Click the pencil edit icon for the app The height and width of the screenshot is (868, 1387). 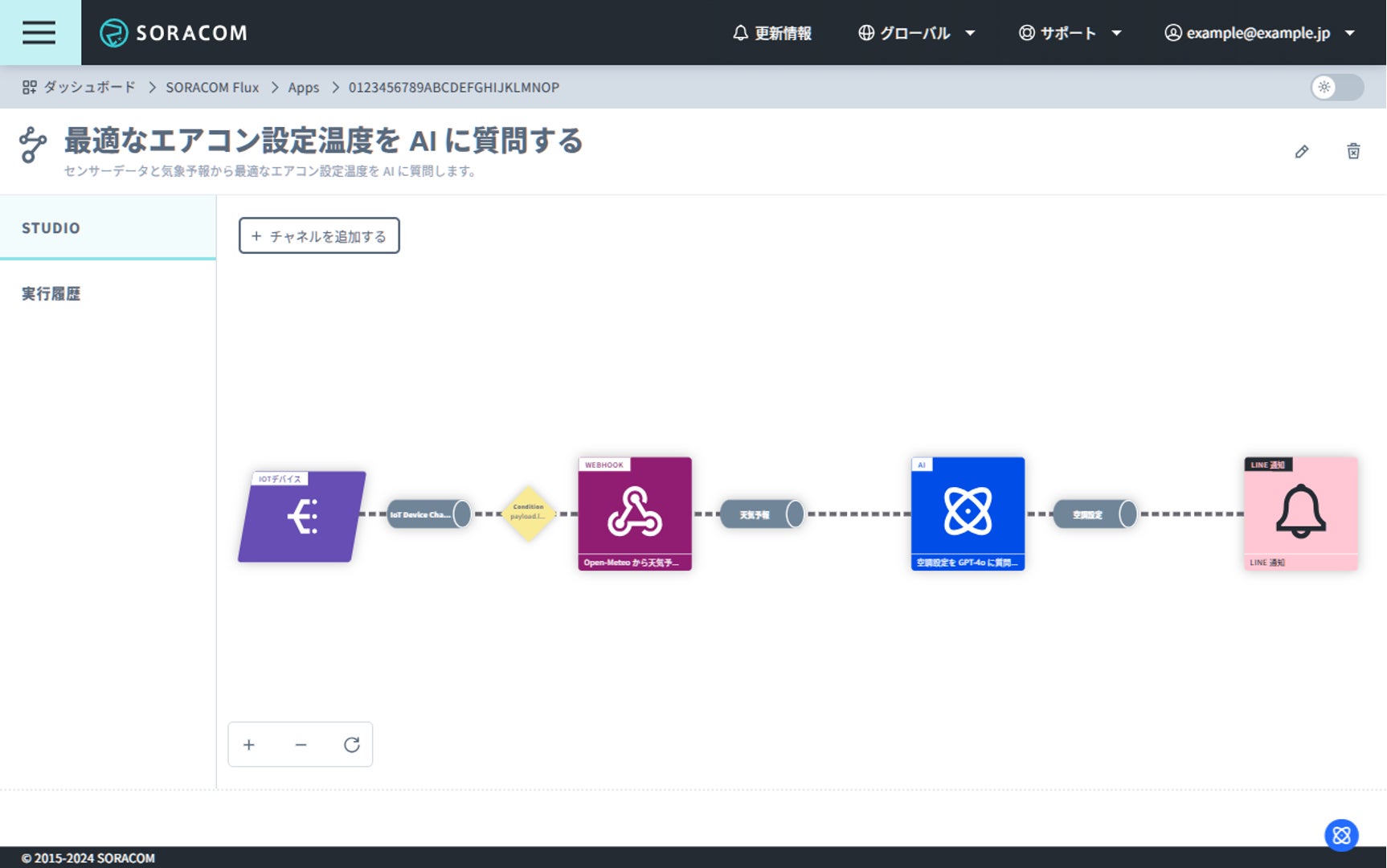[1302, 152]
